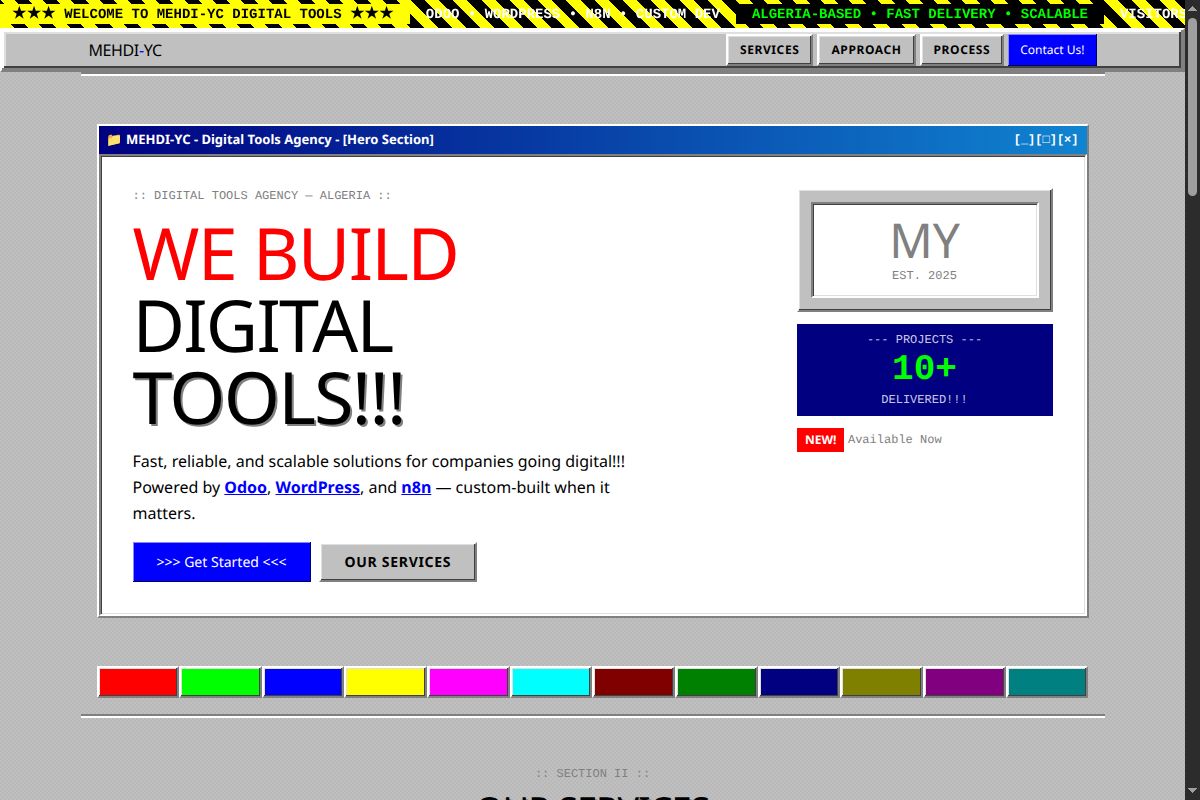Image resolution: width=1200 pixels, height=800 pixels.
Task: Click the red NEW! badge
Action: point(820,440)
